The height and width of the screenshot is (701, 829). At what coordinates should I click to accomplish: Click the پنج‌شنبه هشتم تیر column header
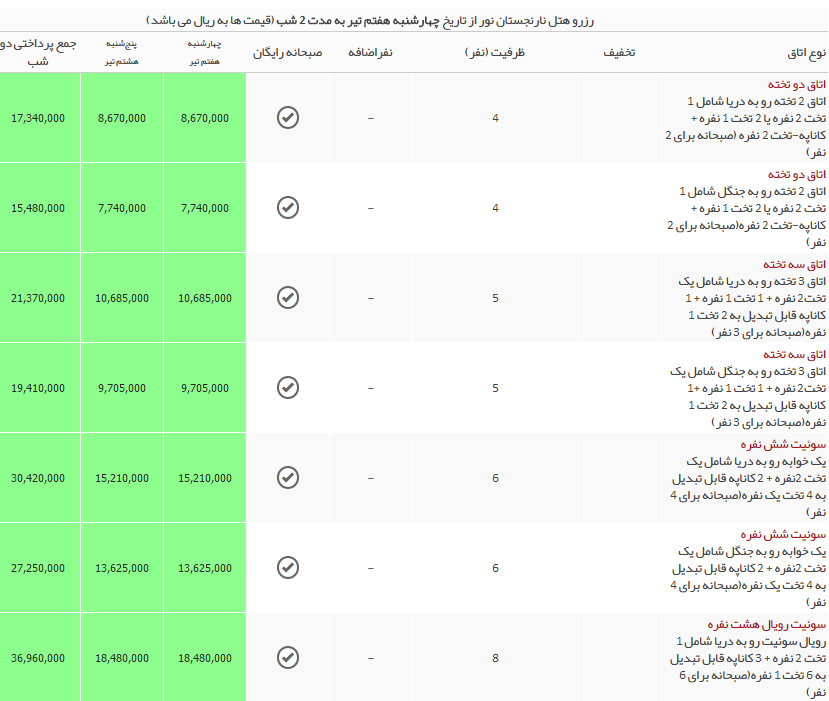pyautogui.click(x=122, y=52)
